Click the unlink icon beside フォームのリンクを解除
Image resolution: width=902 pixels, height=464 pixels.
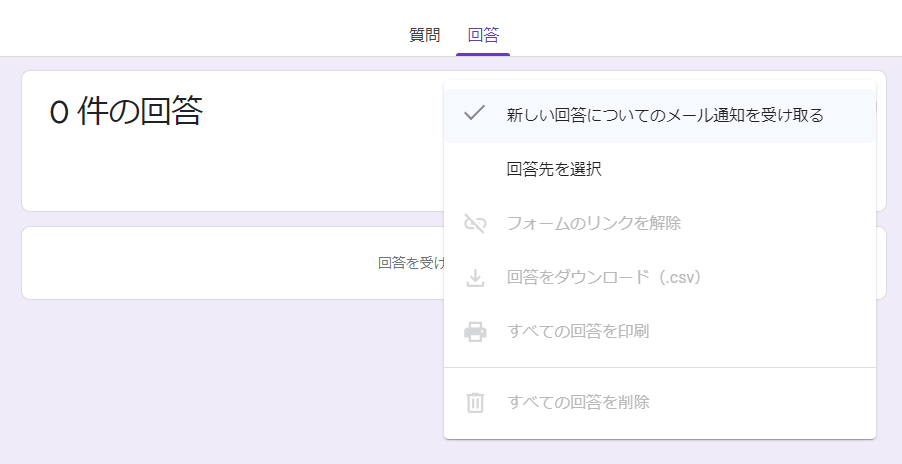point(475,223)
